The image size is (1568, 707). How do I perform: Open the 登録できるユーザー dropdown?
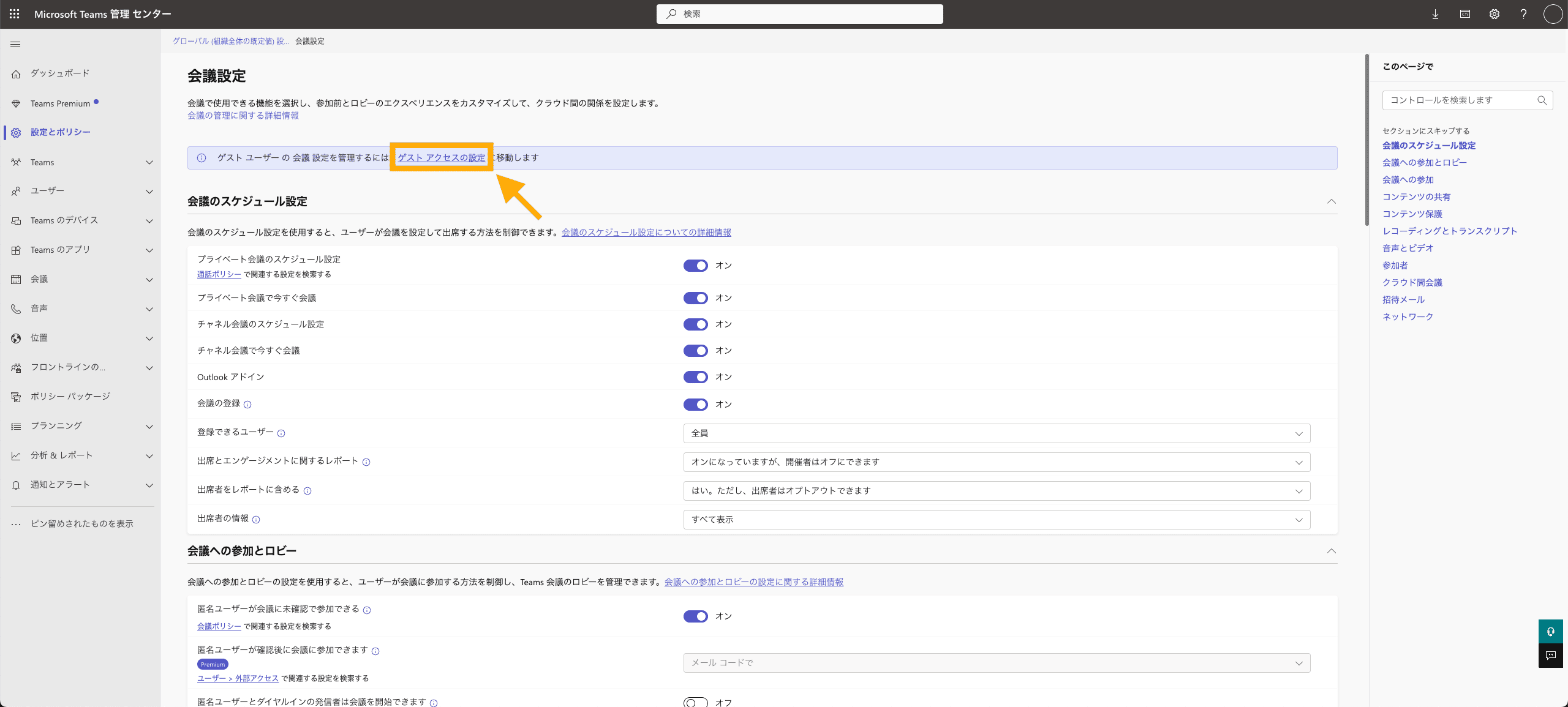[x=997, y=433]
